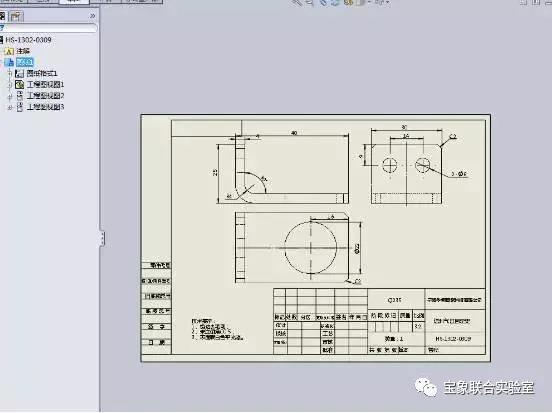Select the technical requirements notes text

(x=217, y=329)
